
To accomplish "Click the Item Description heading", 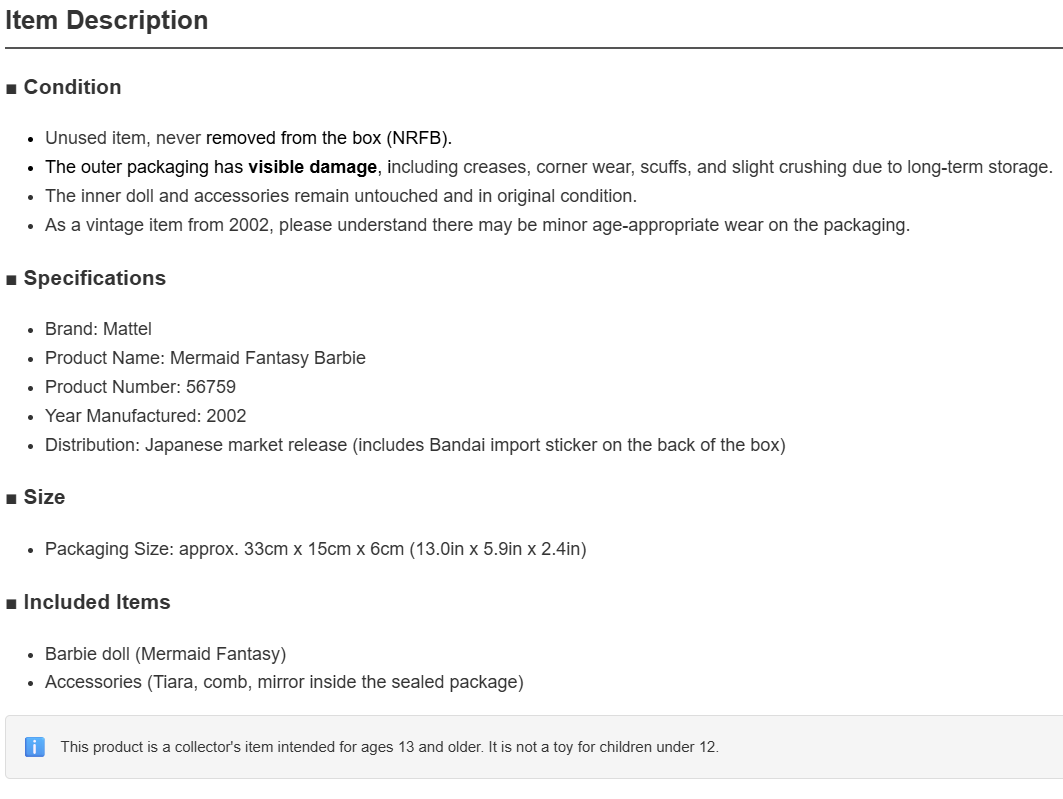I will tap(106, 20).
